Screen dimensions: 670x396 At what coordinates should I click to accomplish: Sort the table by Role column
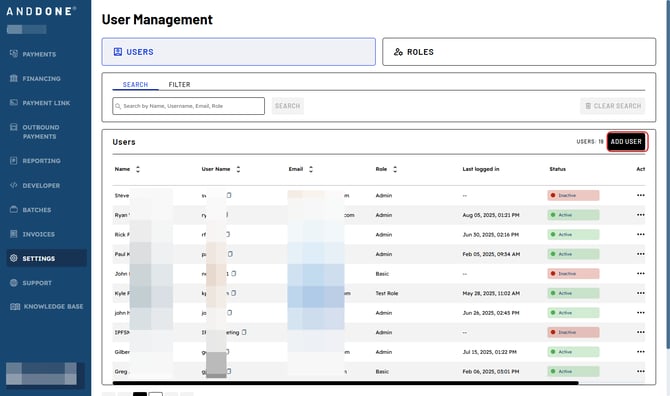click(x=395, y=169)
